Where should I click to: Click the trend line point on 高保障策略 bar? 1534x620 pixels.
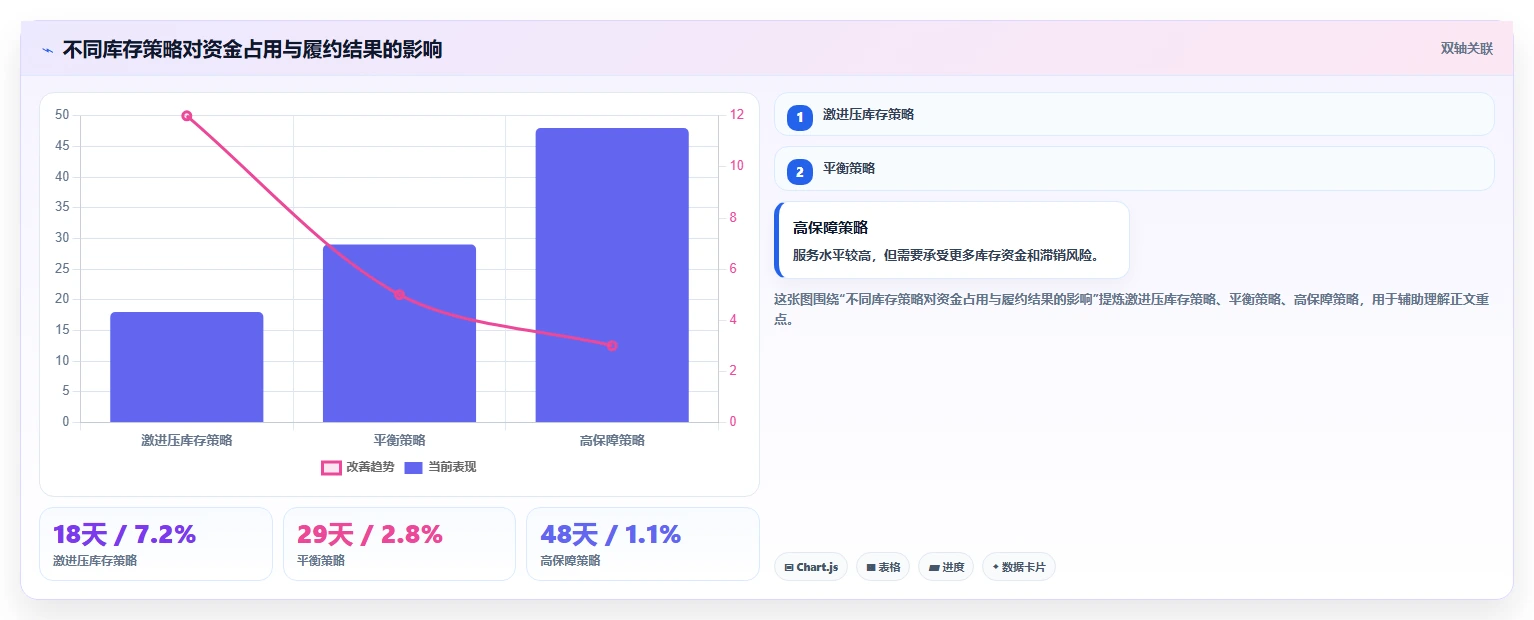(x=612, y=346)
